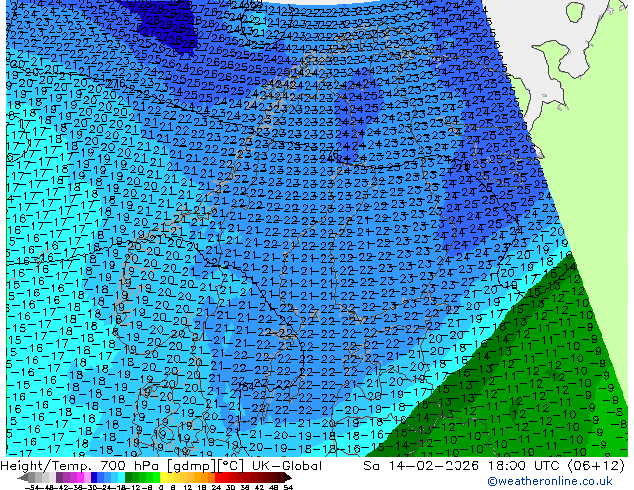Screen dimensions: 634x490
Task: Click the yellow segment of the temperature color scale
Action: tap(163, 477)
